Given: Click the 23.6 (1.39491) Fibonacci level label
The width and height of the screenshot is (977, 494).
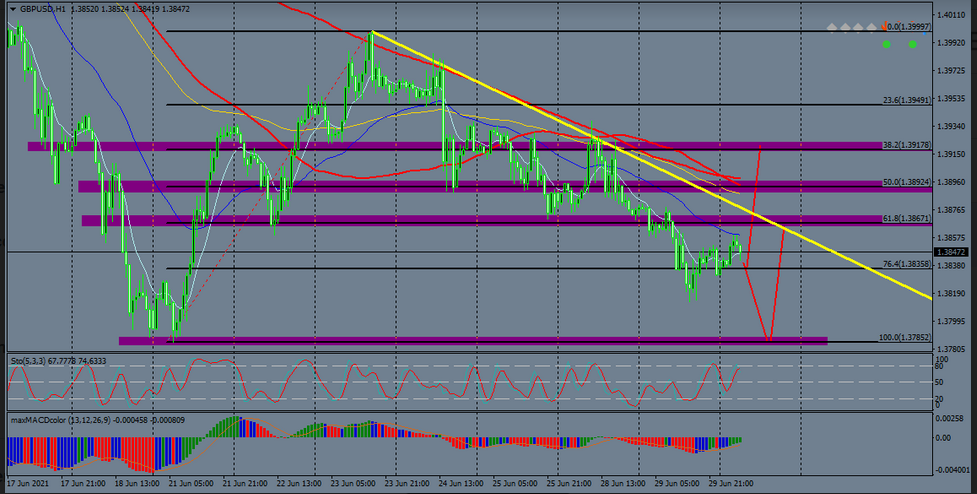Looking at the screenshot, I should (x=908, y=100).
